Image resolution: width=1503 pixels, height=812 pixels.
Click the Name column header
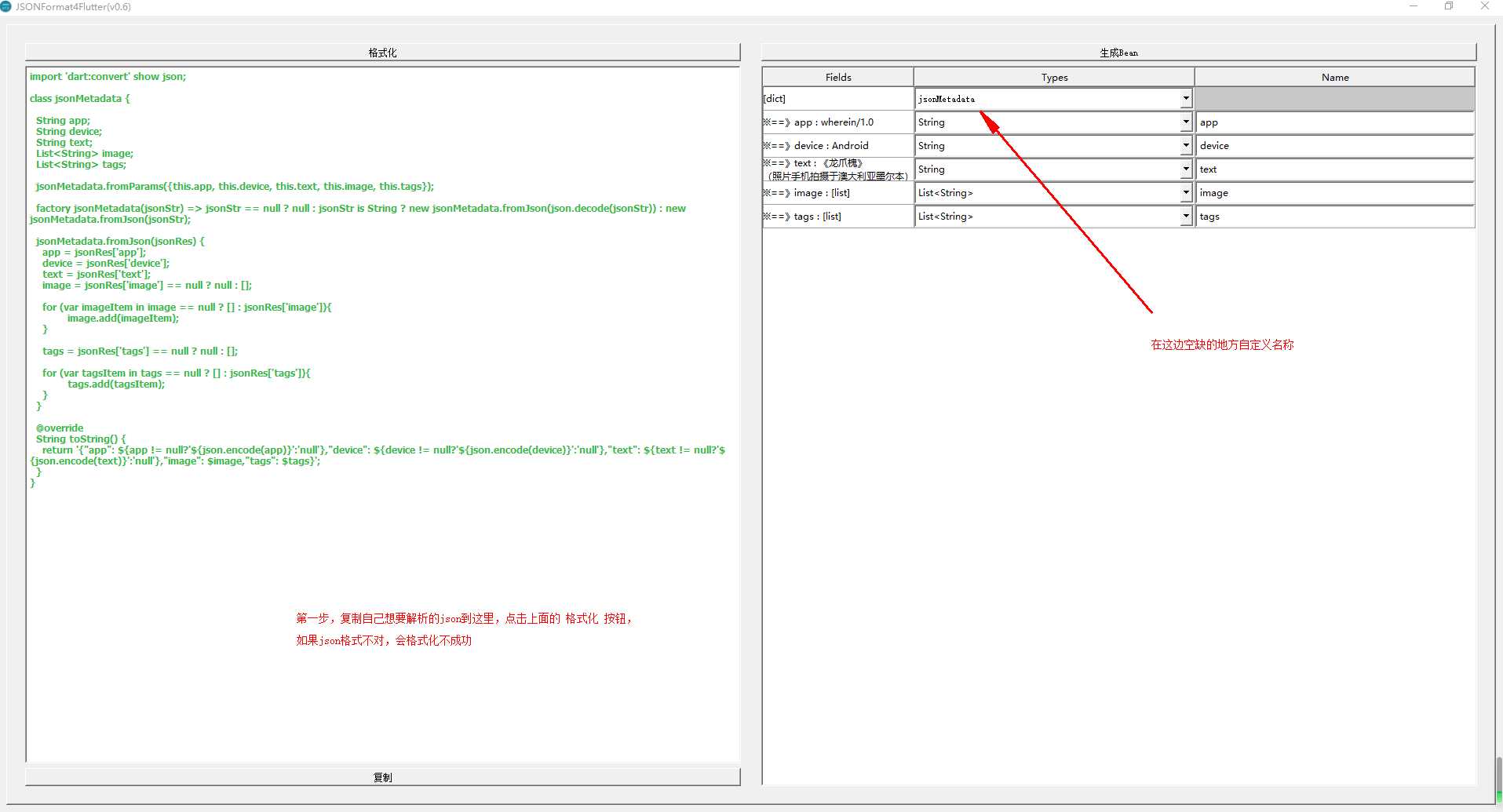point(1334,77)
